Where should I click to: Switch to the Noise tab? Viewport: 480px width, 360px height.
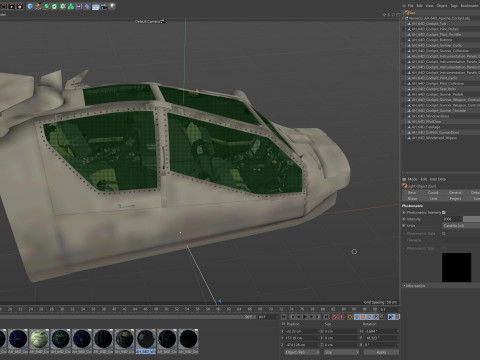pos(412,199)
